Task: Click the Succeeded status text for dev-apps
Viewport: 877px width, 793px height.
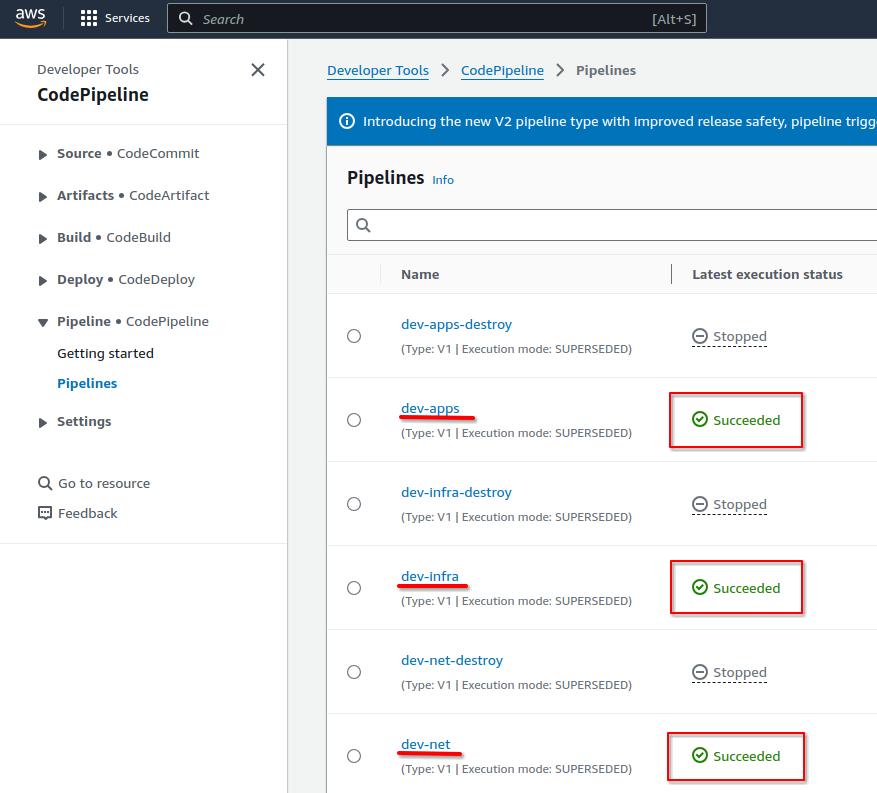Action: tap(746, 421)
